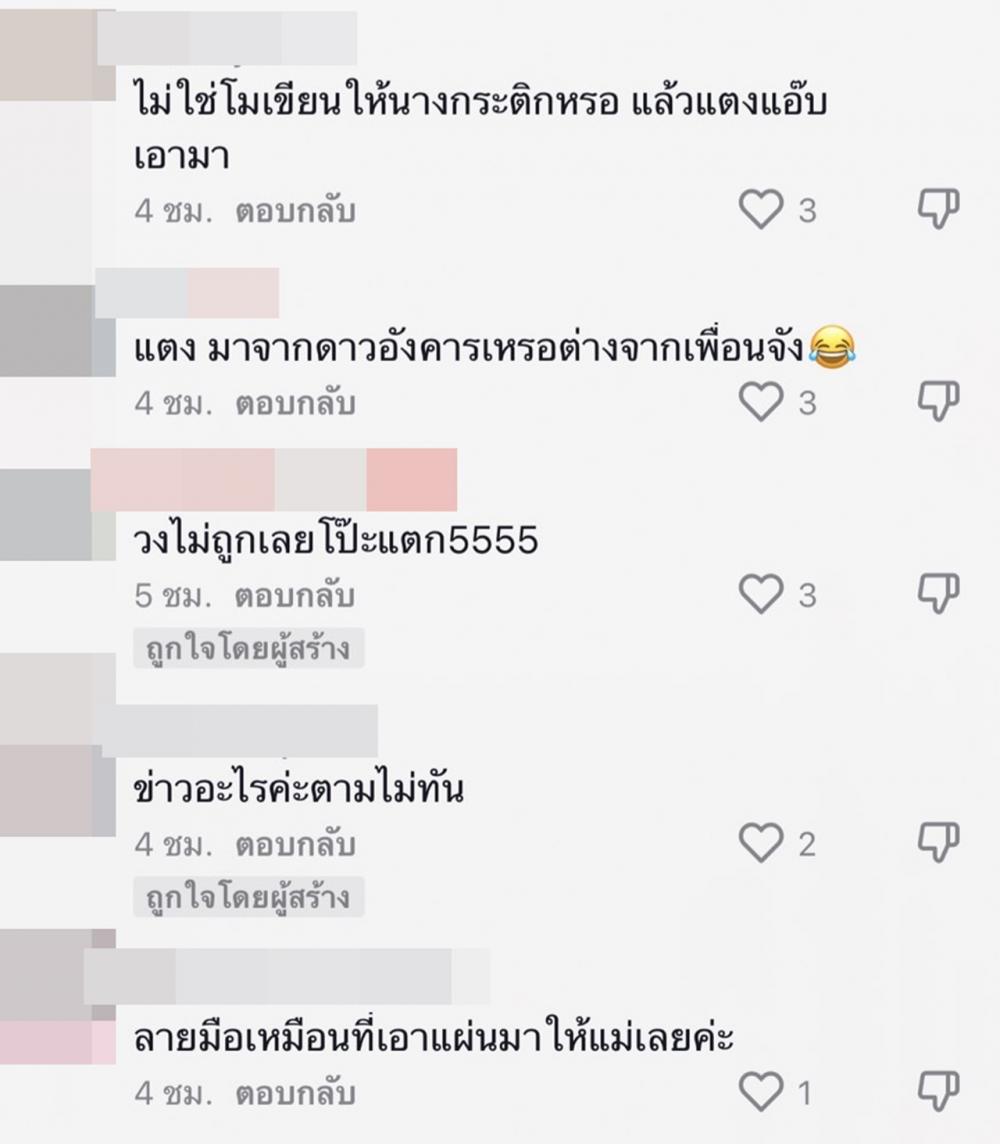Like the วงไม่ถูกเลย โป๊ะแตก5555 comment
The width and height of the screenshot is (1000, 1144).
coord(761,593)
